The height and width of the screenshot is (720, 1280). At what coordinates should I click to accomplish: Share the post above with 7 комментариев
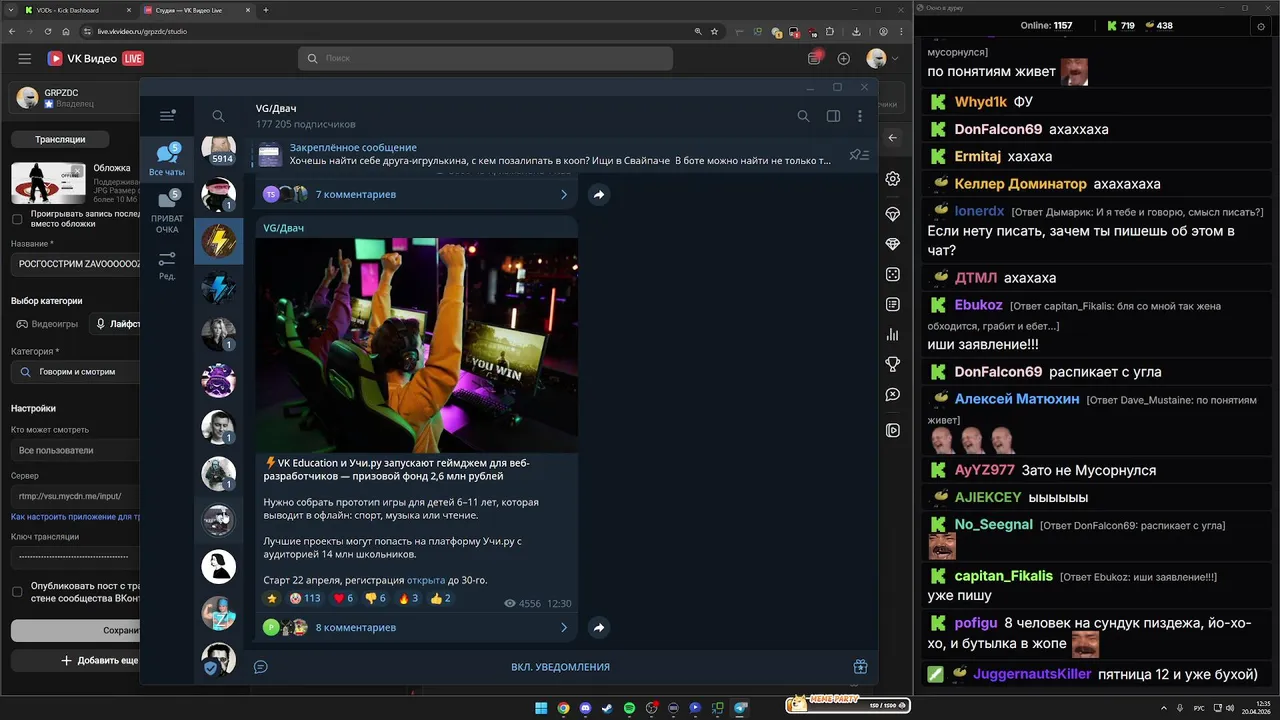pyautogui.click(x=598, y=194)
